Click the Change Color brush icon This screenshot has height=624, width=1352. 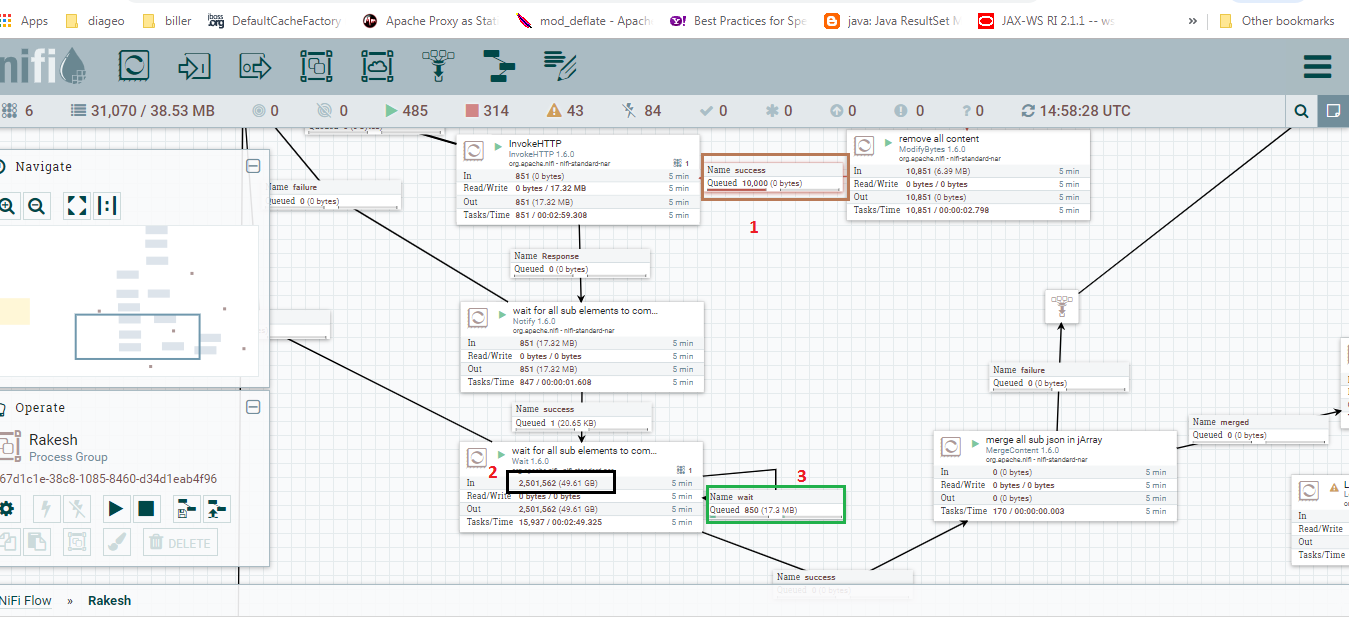tap(116, 542)
